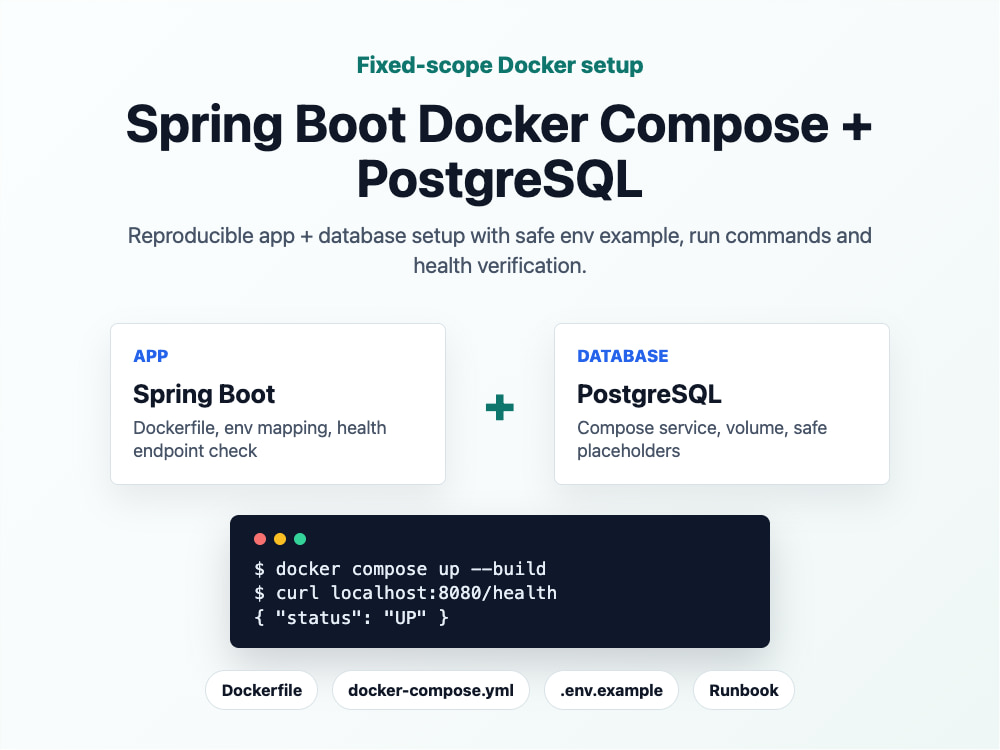The width and height of the screenshot is (1000, 750).
Task: Select the PostgreSQL card heading
Action: coord(649,394)
